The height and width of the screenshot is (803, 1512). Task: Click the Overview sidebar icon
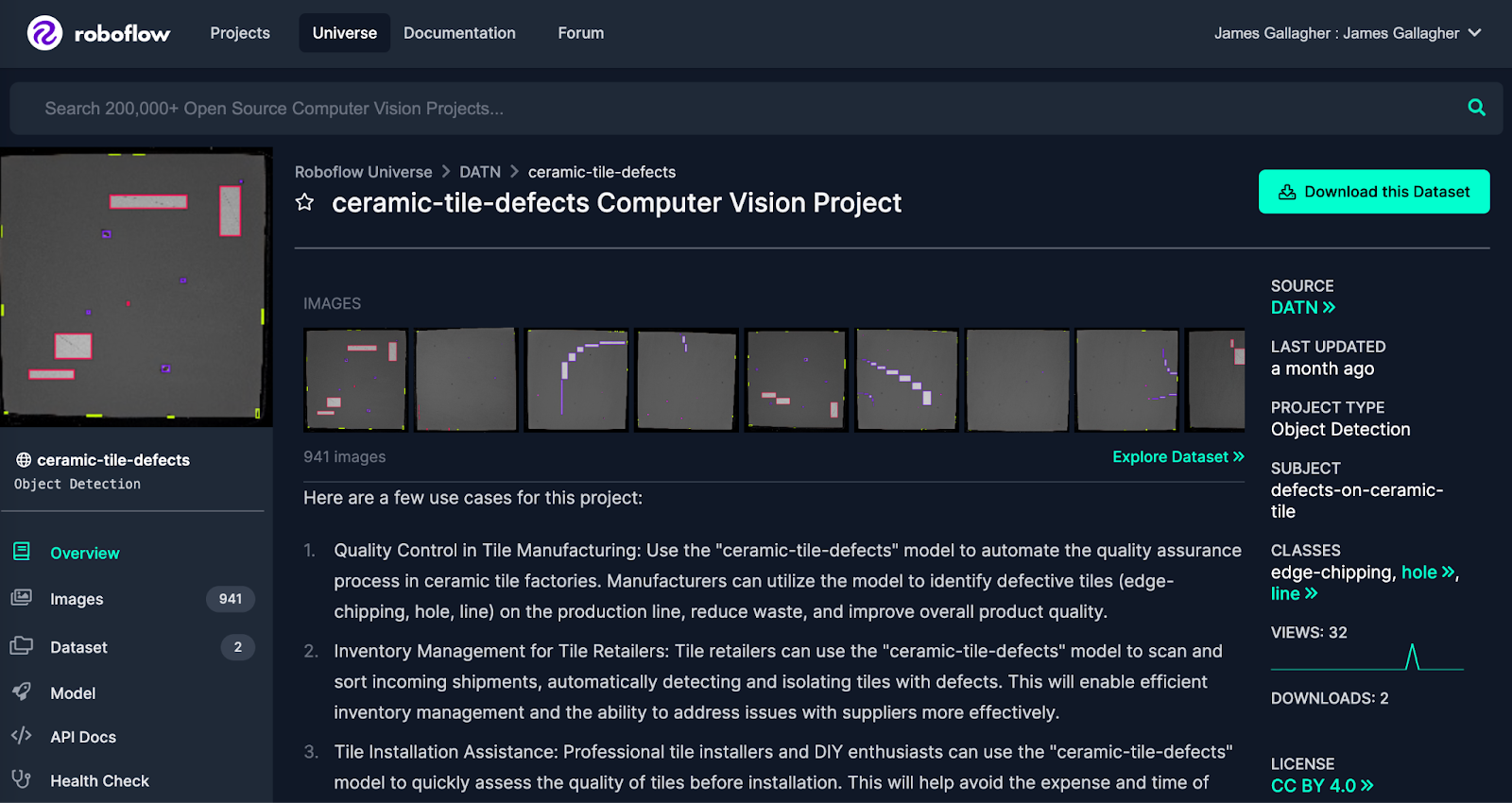tap(22, 552)
